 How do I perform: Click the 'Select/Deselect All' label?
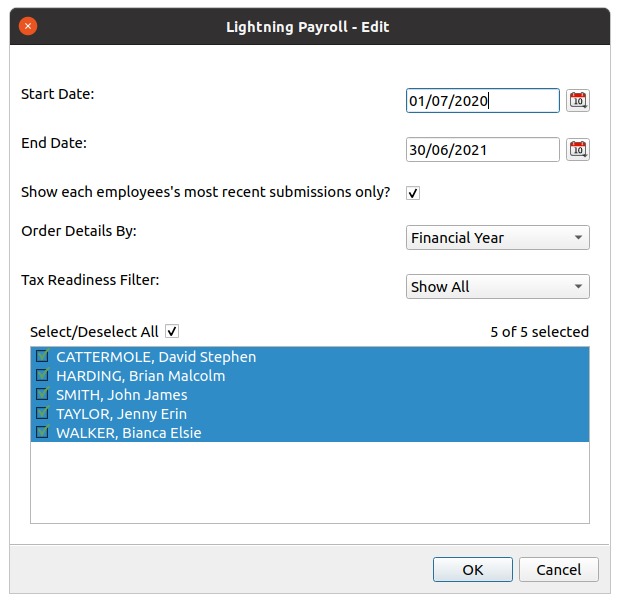[94, 332]
